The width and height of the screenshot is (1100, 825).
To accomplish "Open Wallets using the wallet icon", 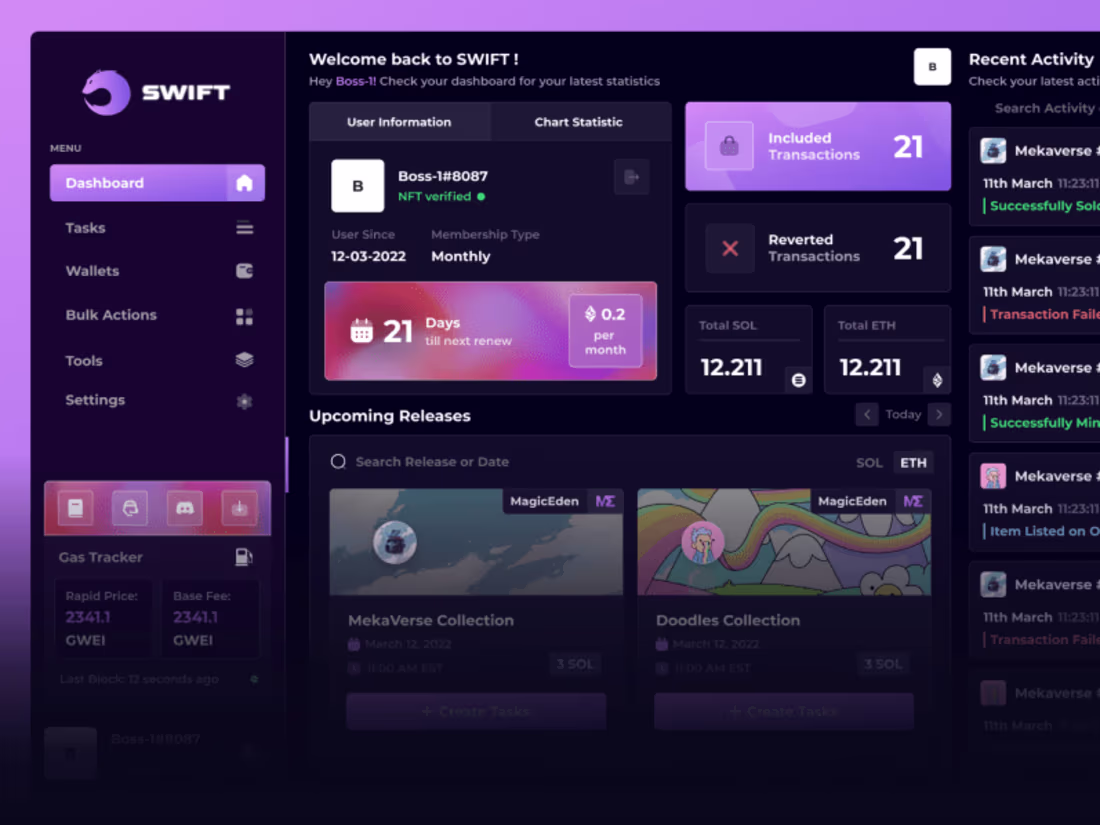I will pos(244,271).
